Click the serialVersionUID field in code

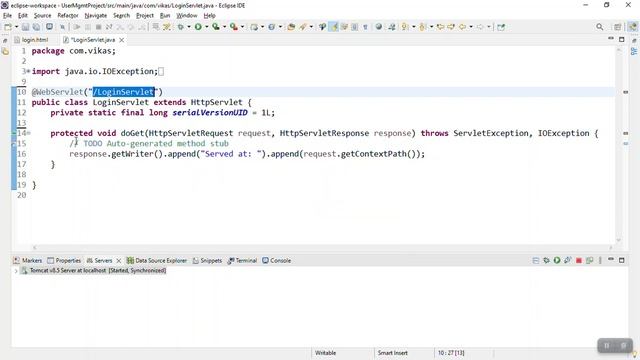point(210,113)
